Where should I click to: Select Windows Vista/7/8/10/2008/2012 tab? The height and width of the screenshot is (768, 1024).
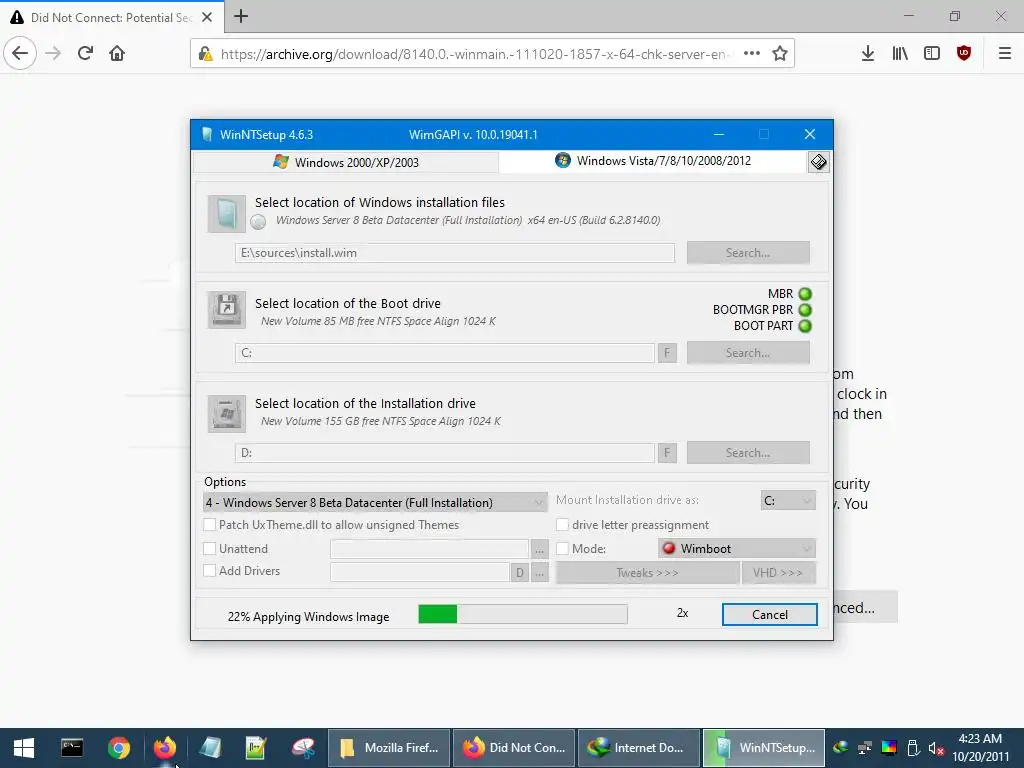653,161
